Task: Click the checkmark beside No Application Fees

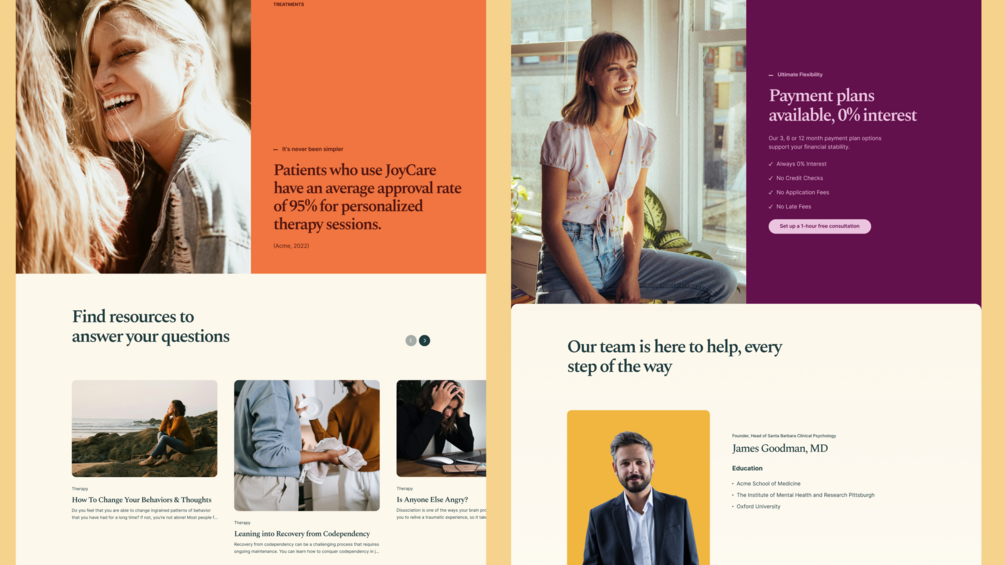Action: pyautogui.click(x=770, y=192)
